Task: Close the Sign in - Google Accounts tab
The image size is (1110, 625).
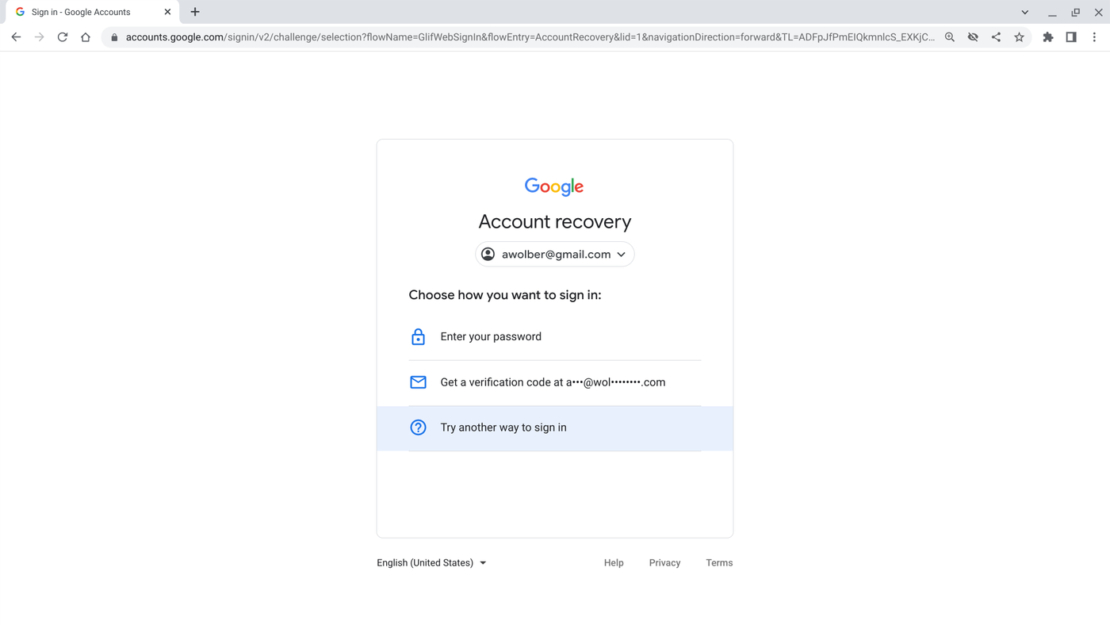Action: coord(168,12)
